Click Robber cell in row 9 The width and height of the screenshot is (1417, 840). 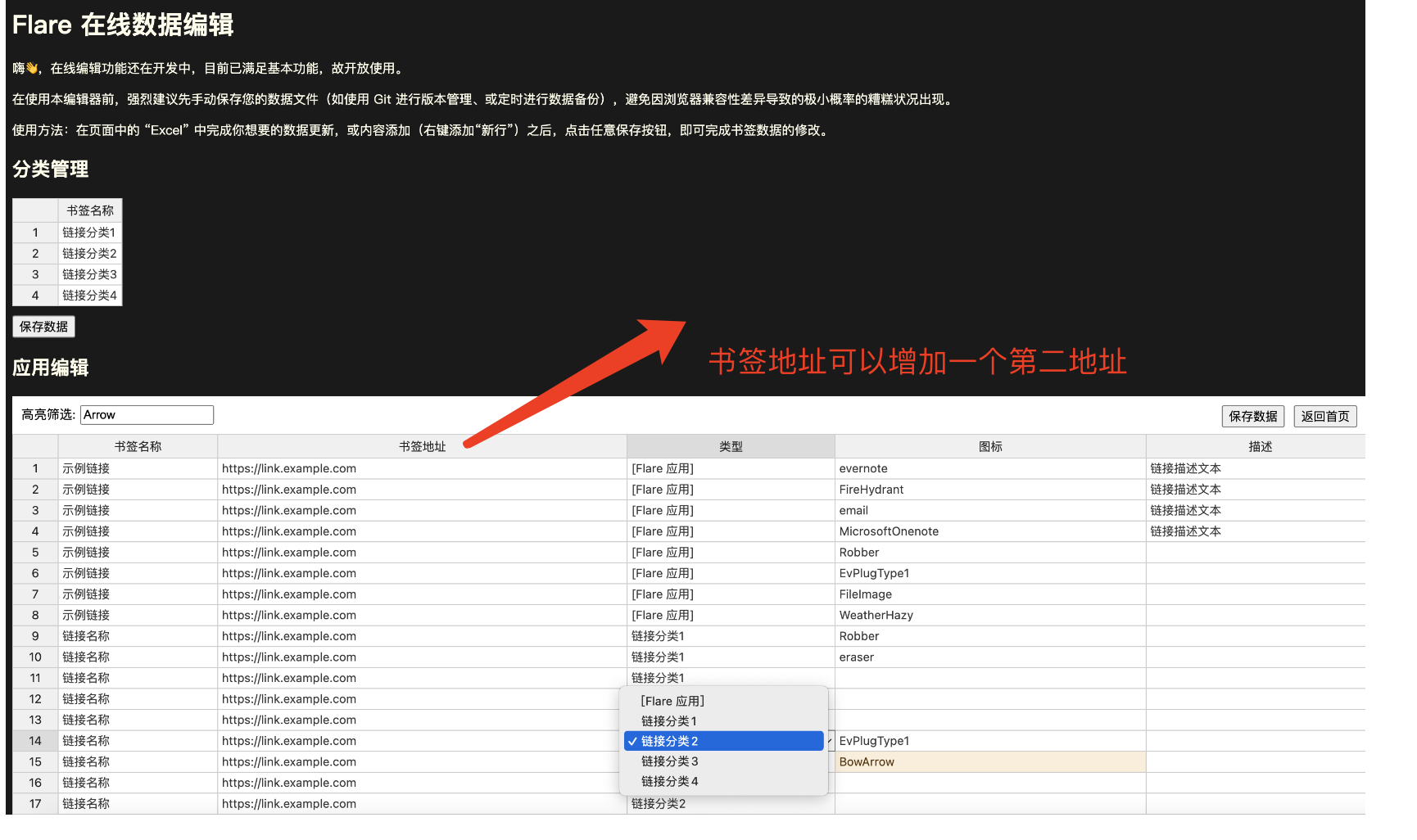[x=990, y=636]
